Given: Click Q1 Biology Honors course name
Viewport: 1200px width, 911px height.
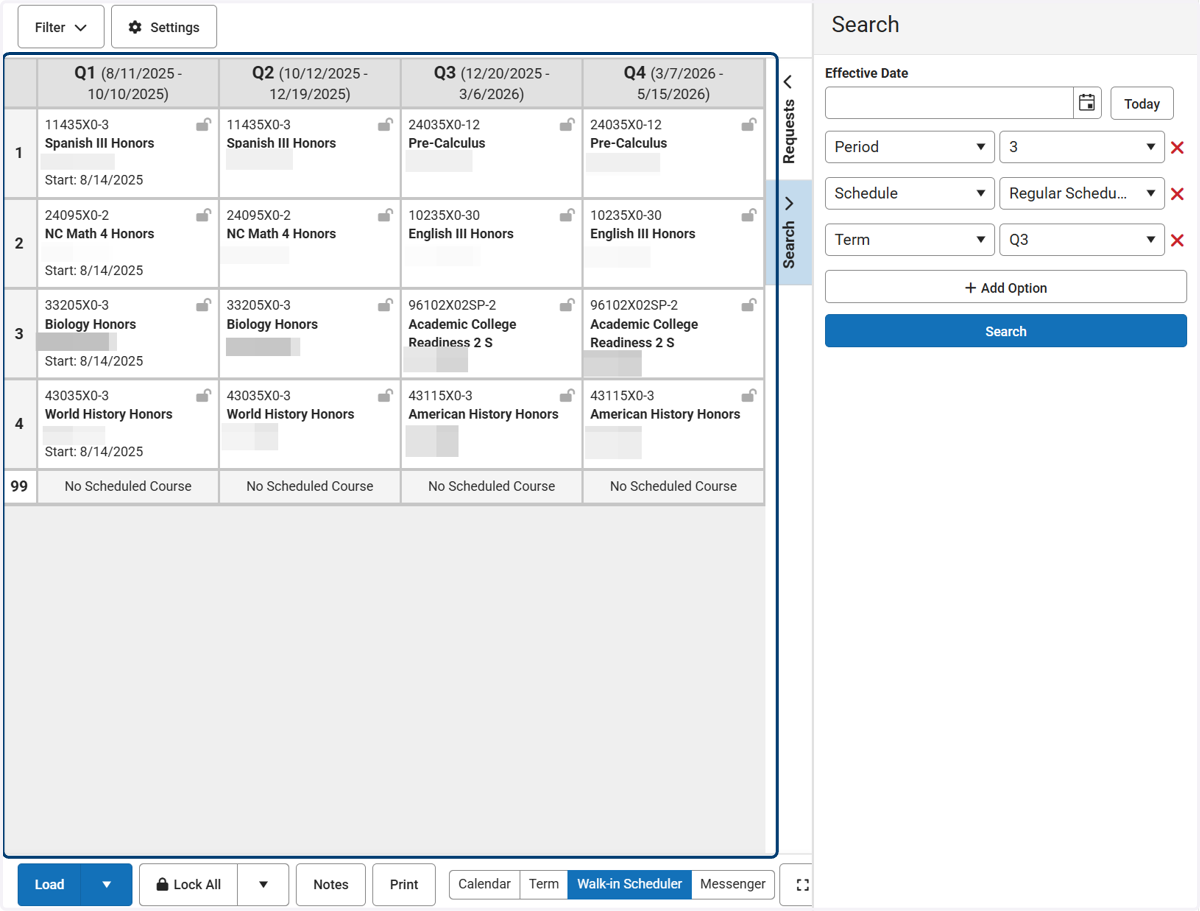Looking at the screenshot, I should tap(91, 324).
